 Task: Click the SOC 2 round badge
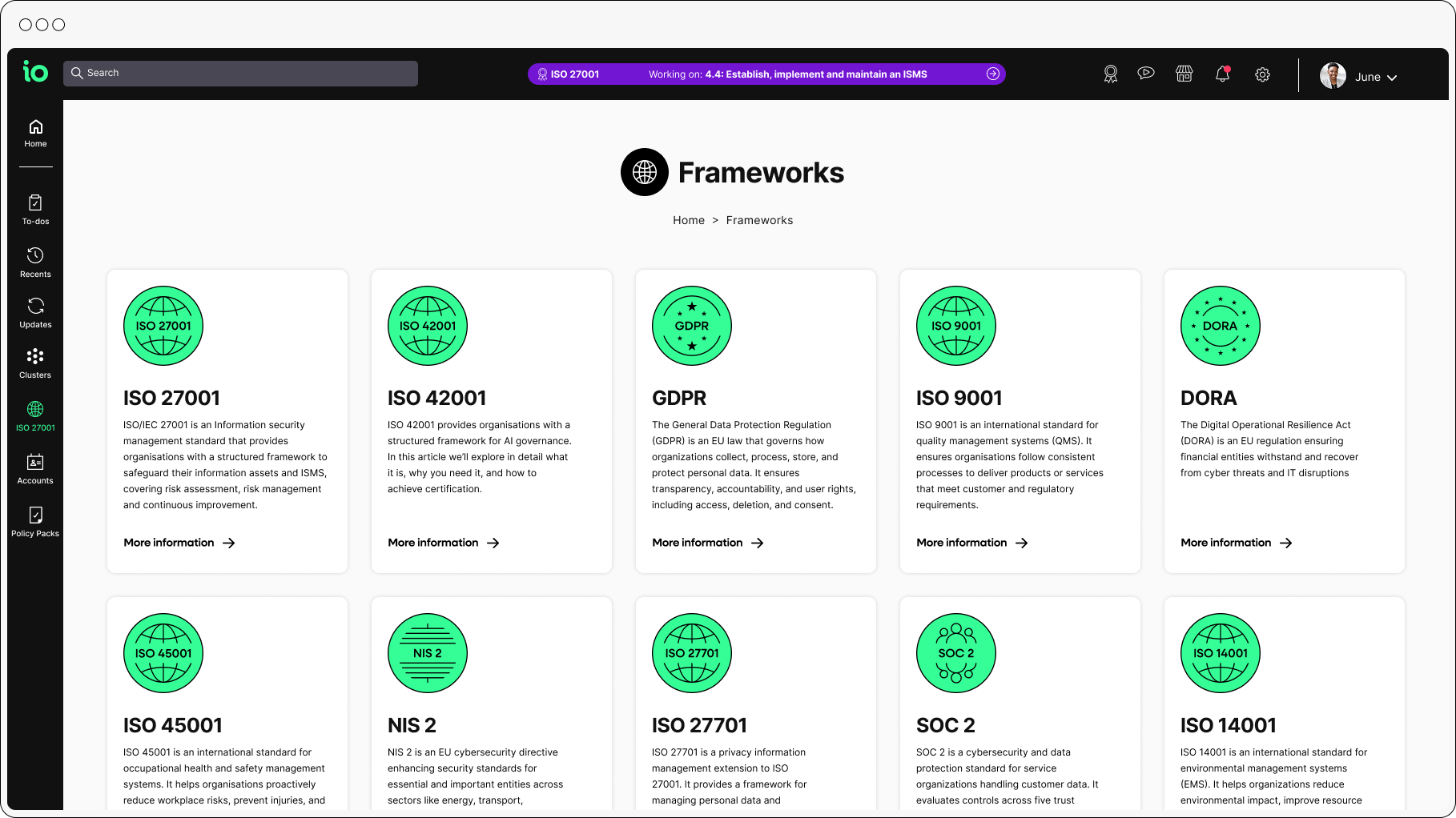[956, 653]
